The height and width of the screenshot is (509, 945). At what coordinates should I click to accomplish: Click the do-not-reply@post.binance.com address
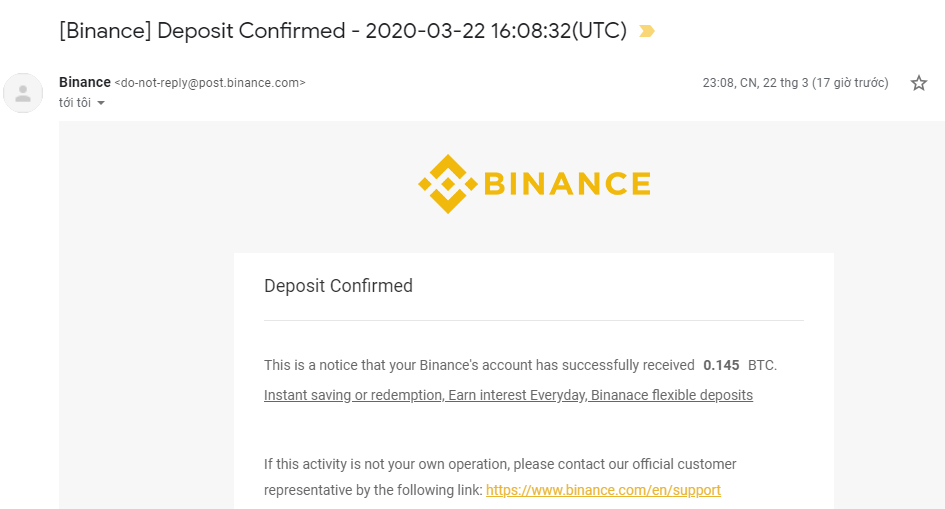tap(210, 83)
